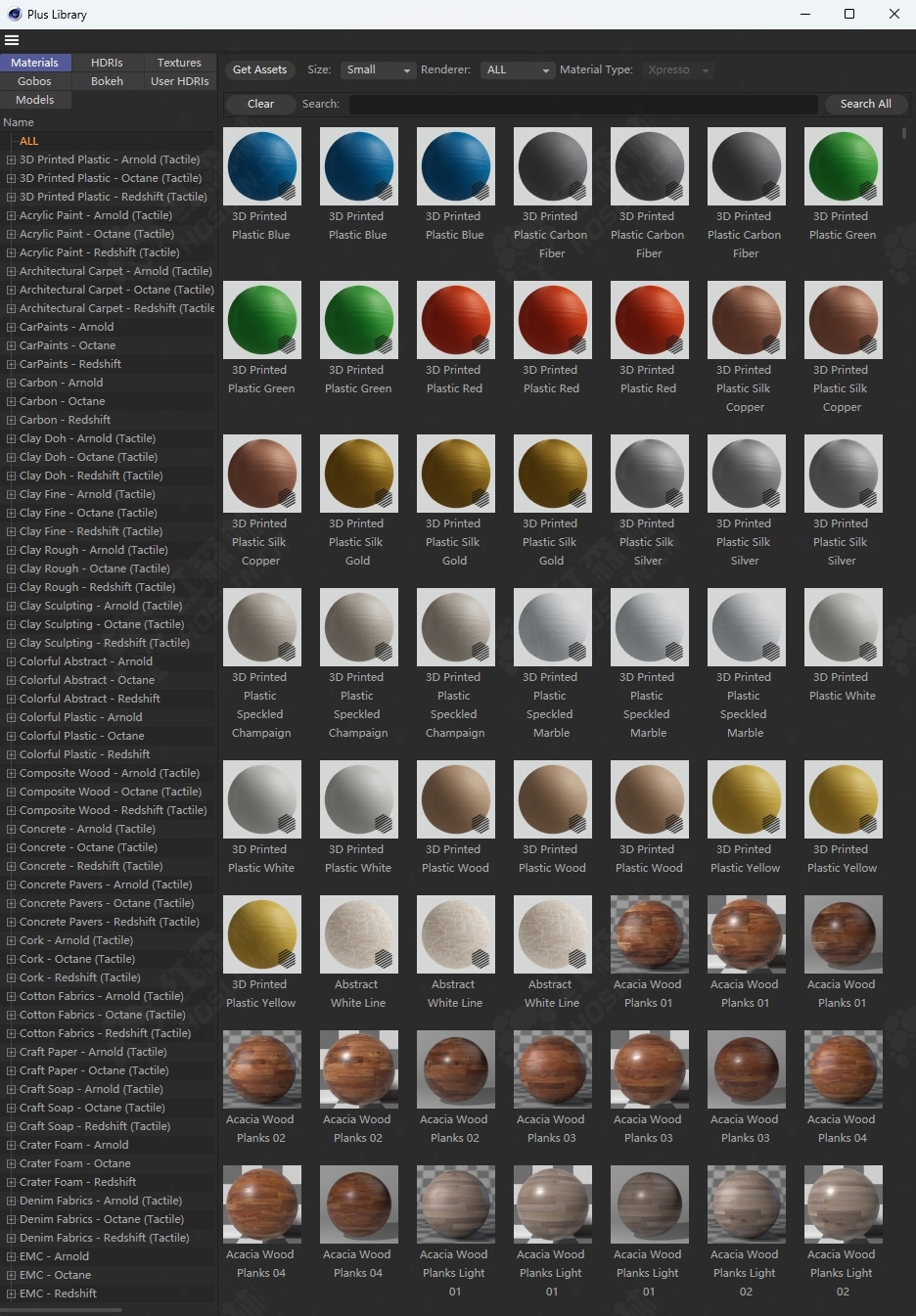Image resolution: width=916 pixels, height=1316 pixels.
Task: Expand Craft Soap - Arnold (Tactile) node
Action: tap(11, 1089)
